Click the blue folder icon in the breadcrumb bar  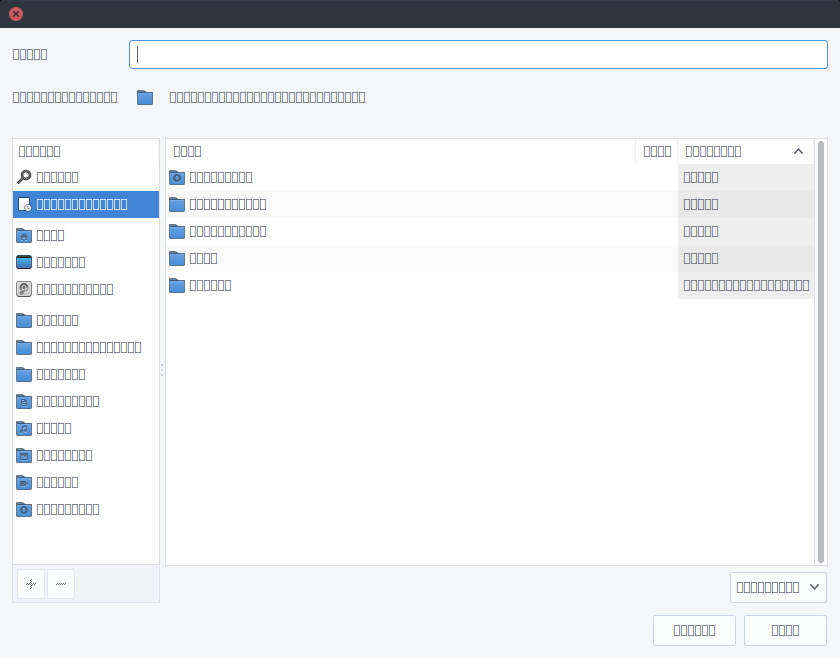pyautogui.click(x=145, y=97)
